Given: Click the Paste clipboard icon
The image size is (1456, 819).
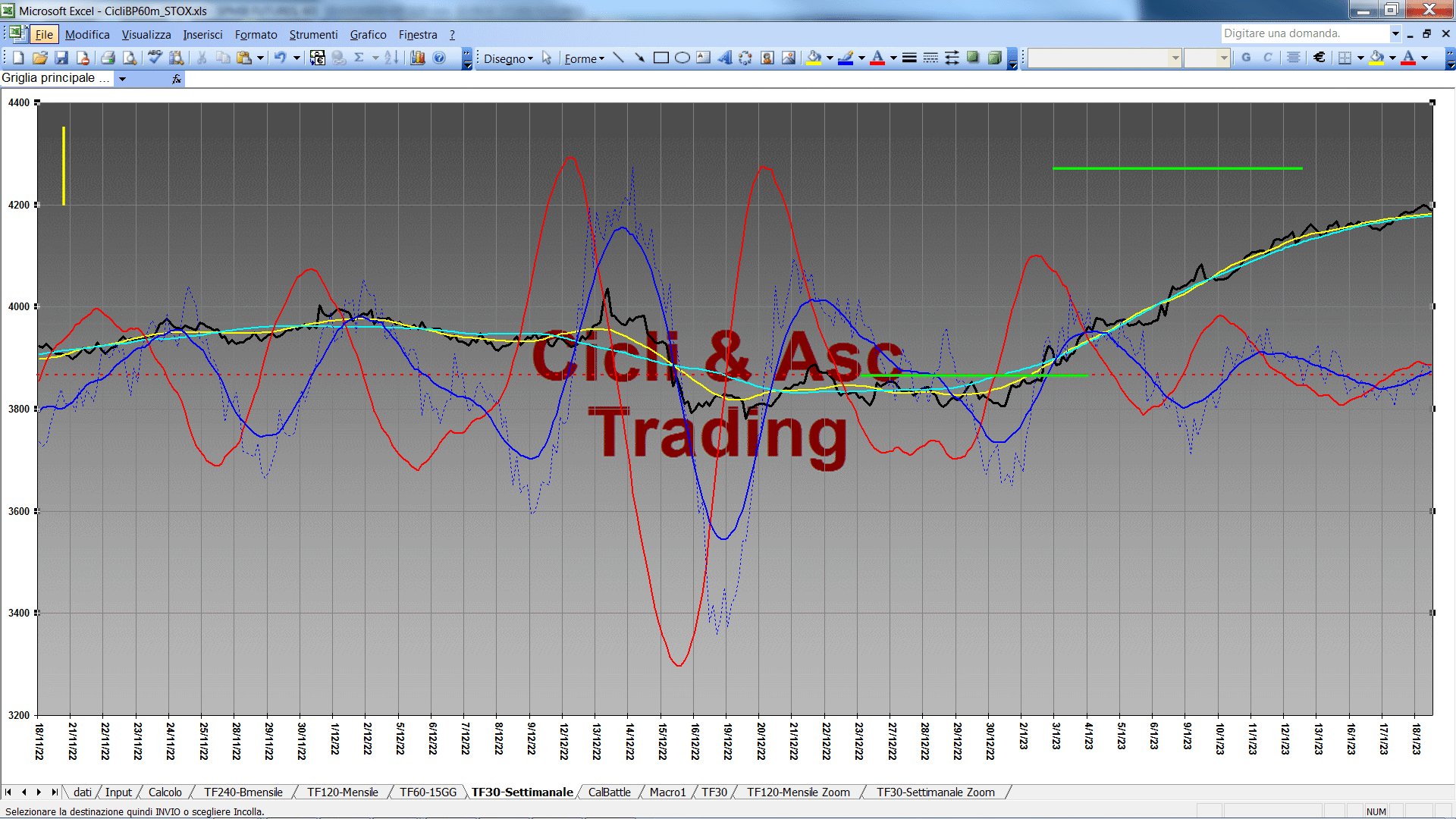Looking at the screenshot, I should 244,58.
